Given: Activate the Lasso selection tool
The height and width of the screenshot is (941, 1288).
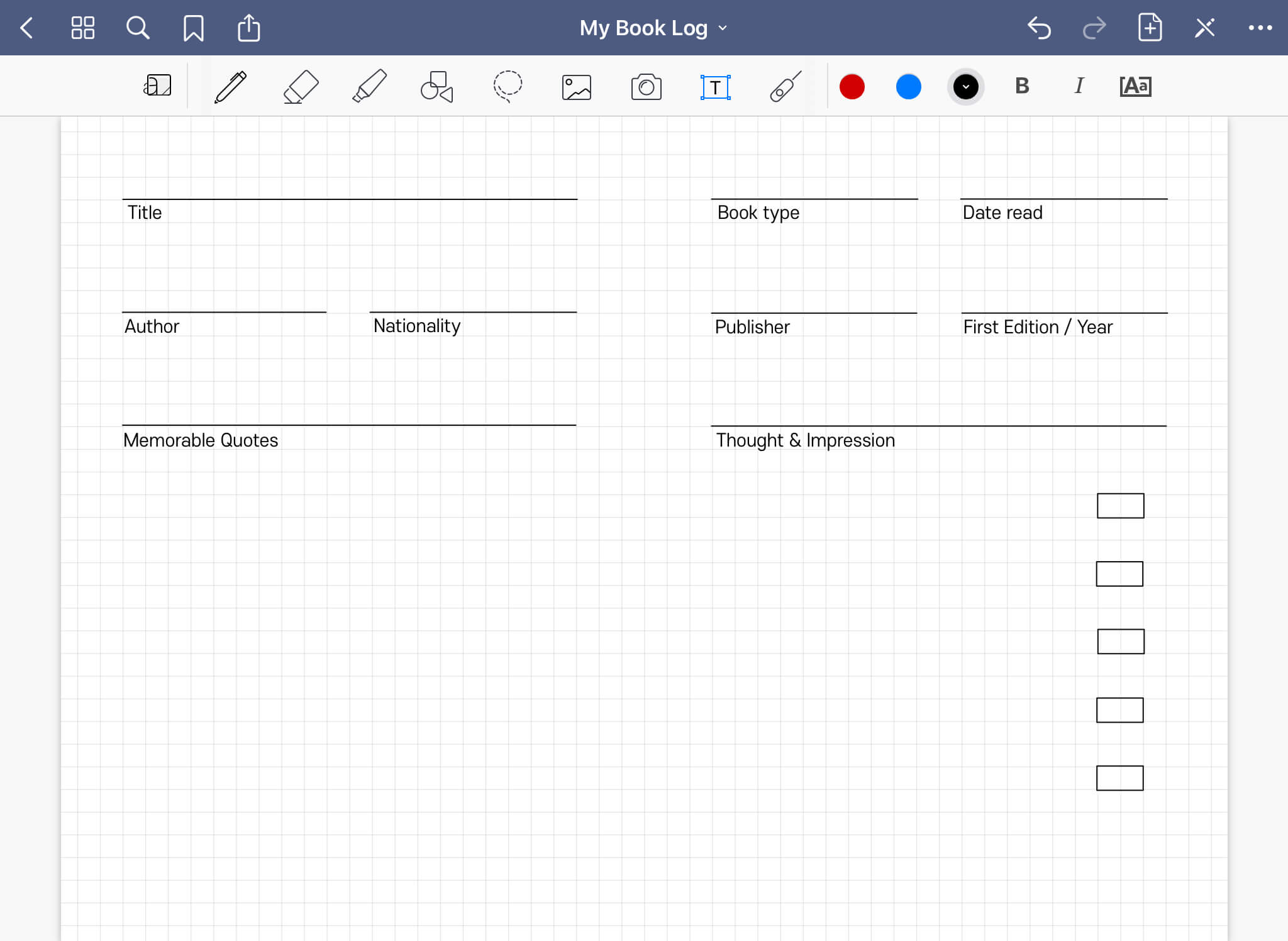Looking at the screenshot, I should pyautogui.click(x=508, y=87).
